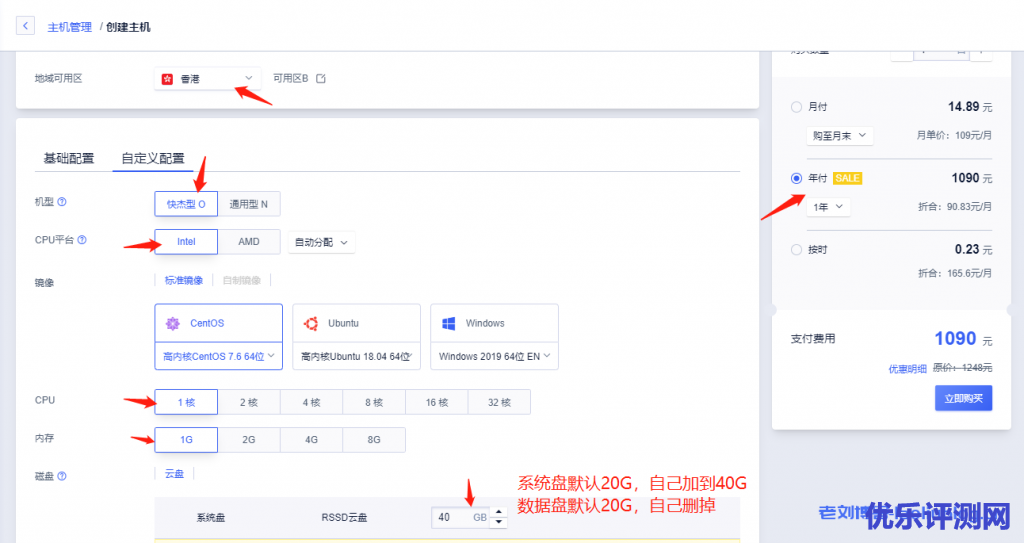Select the 按时 payment radio button
Screen dimensions: 1024x543
pos(796,249)
